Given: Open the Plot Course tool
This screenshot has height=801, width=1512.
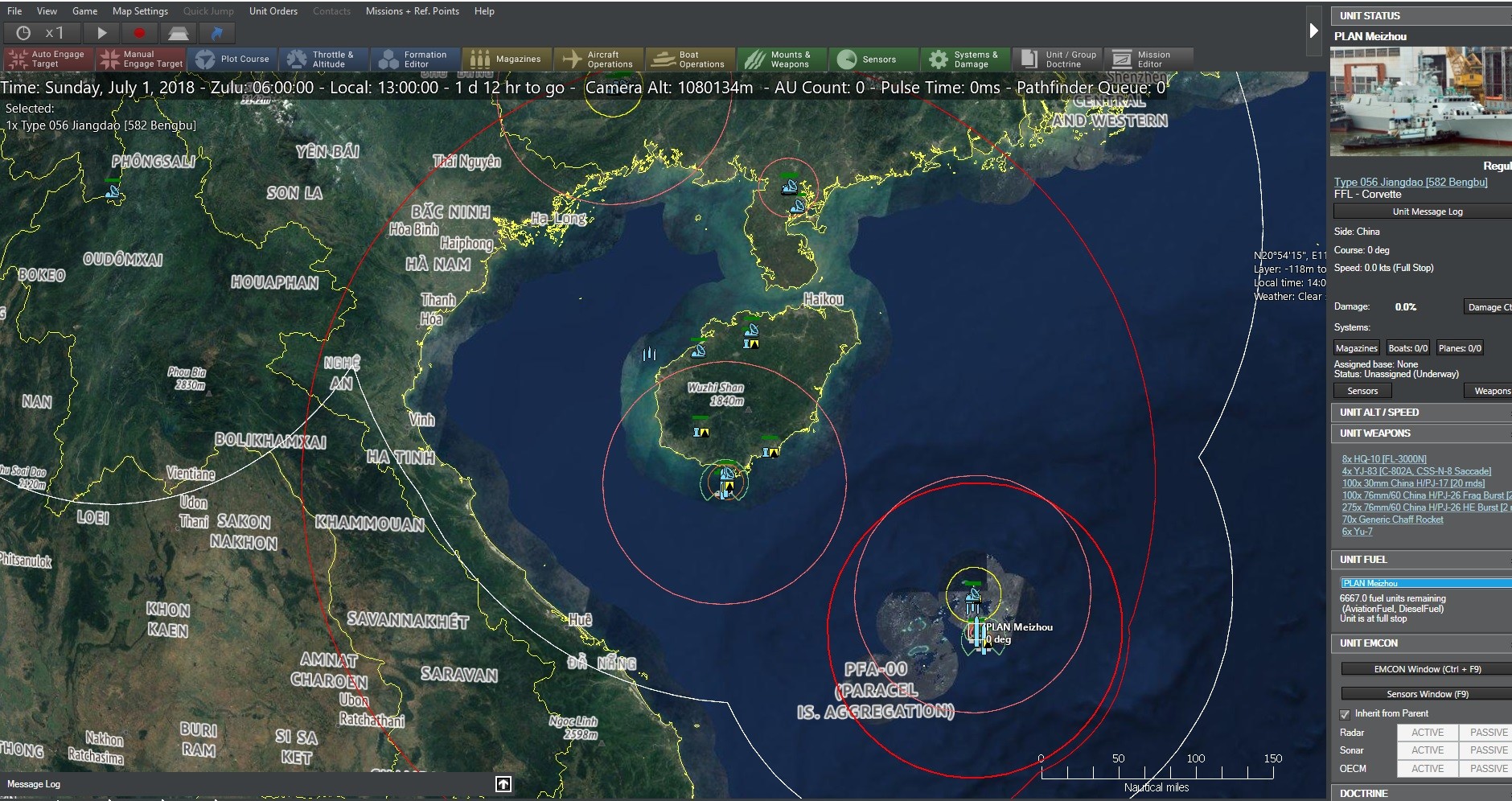Looking at the screenshot, I should tap(234, 58).
